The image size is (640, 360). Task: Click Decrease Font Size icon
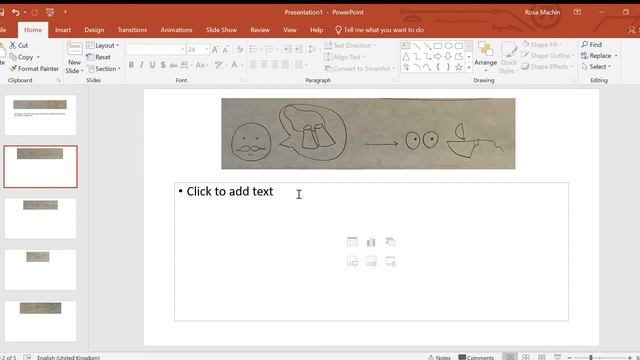point(225,49)
